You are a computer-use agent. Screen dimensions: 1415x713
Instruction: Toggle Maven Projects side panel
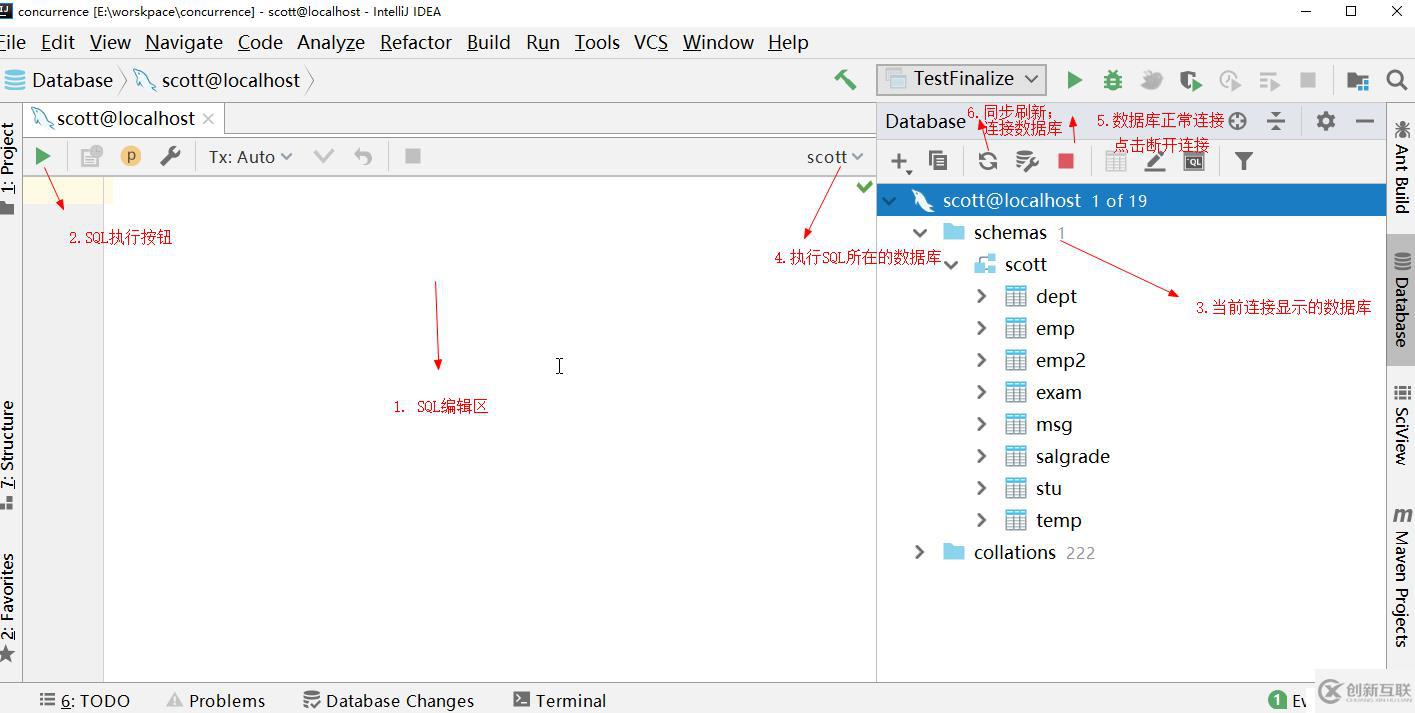pos(1402,577)
